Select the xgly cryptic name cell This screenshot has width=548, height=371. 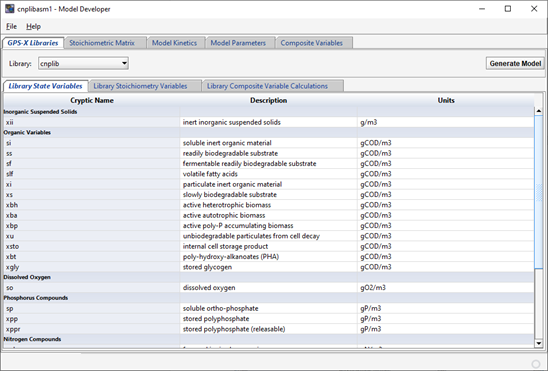[x=92, y=267]
